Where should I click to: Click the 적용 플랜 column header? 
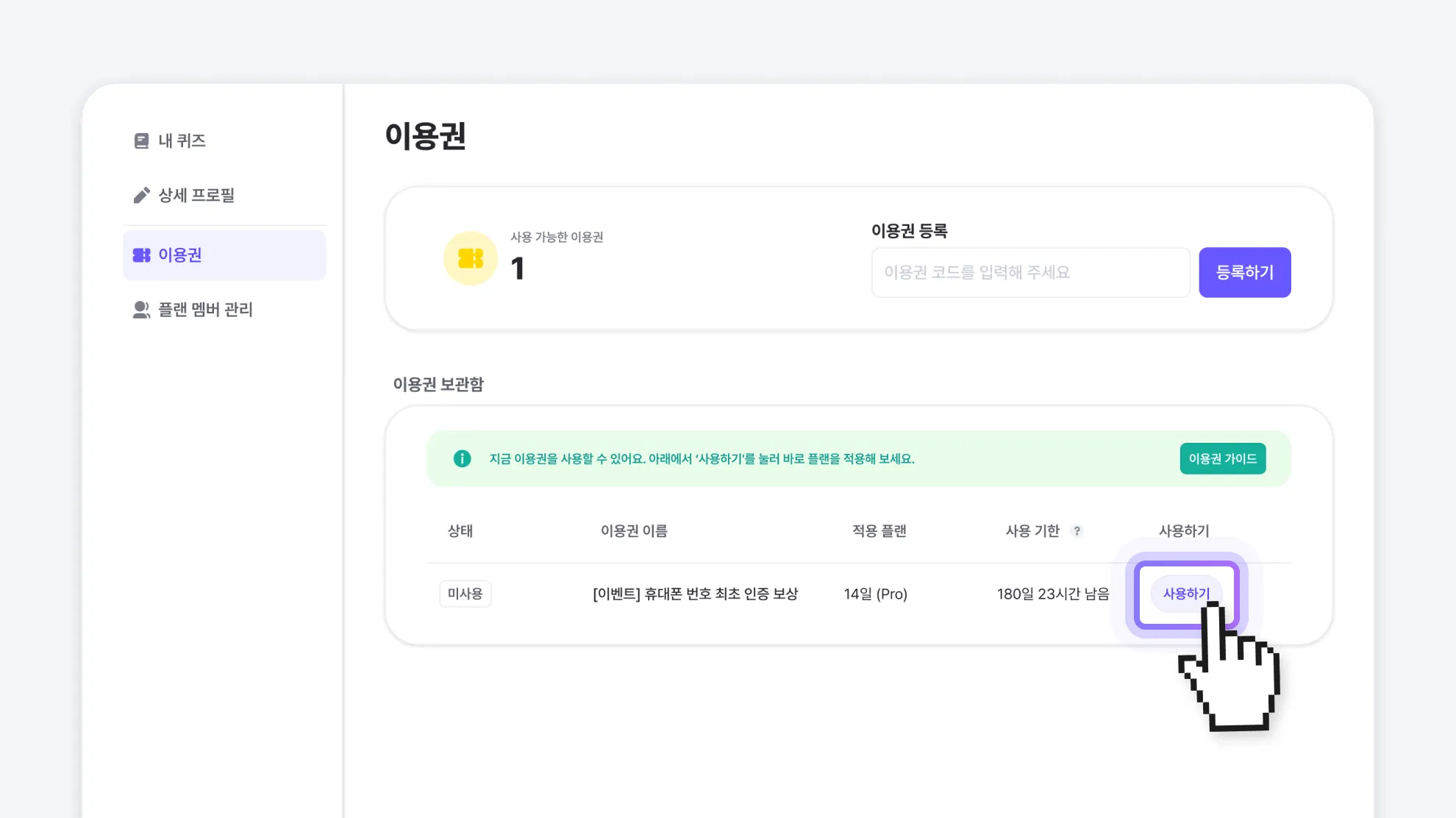879,531
